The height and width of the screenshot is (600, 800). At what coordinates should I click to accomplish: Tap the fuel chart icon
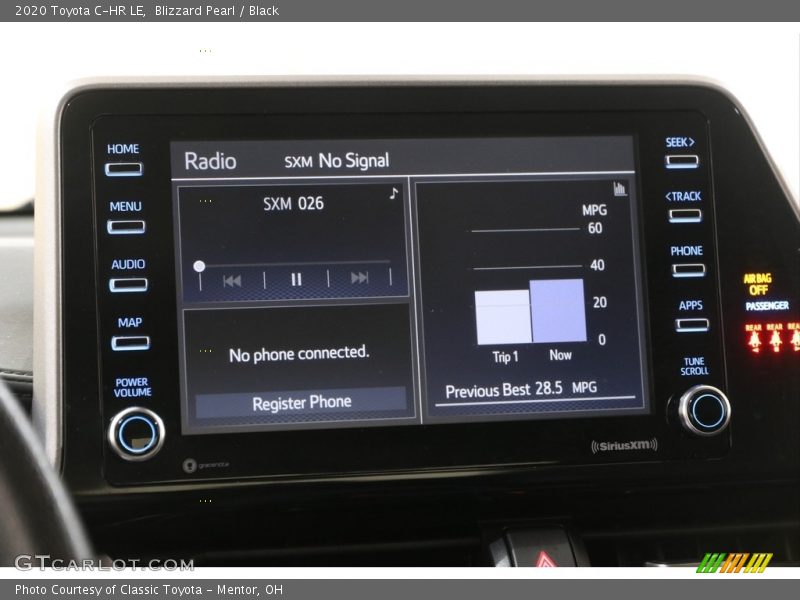(620, 189)
